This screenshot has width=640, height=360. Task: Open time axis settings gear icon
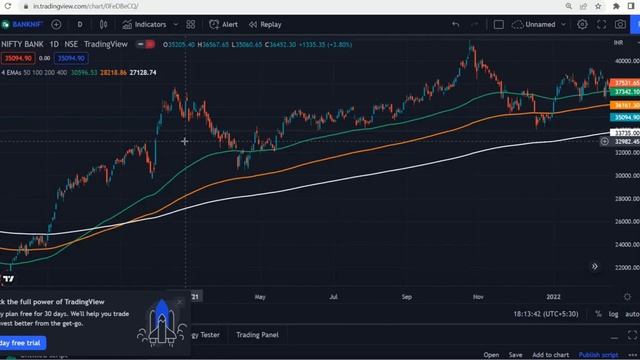pyautogui.click(x=627, y=297)
